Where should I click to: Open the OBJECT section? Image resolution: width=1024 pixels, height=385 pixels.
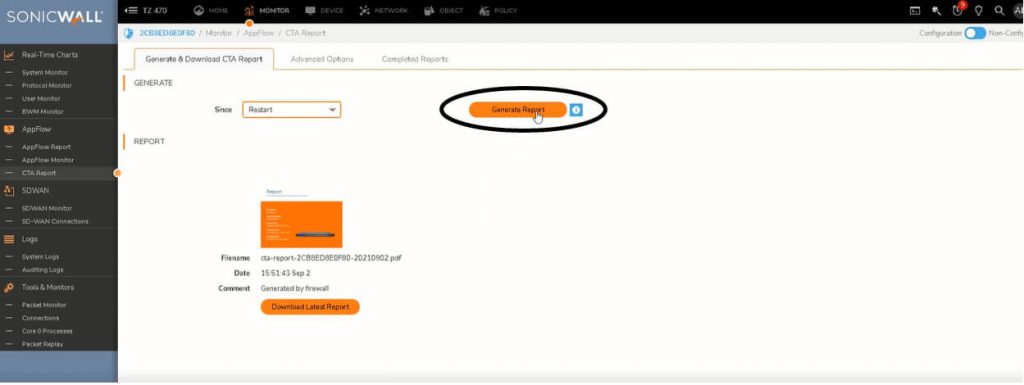444,10
